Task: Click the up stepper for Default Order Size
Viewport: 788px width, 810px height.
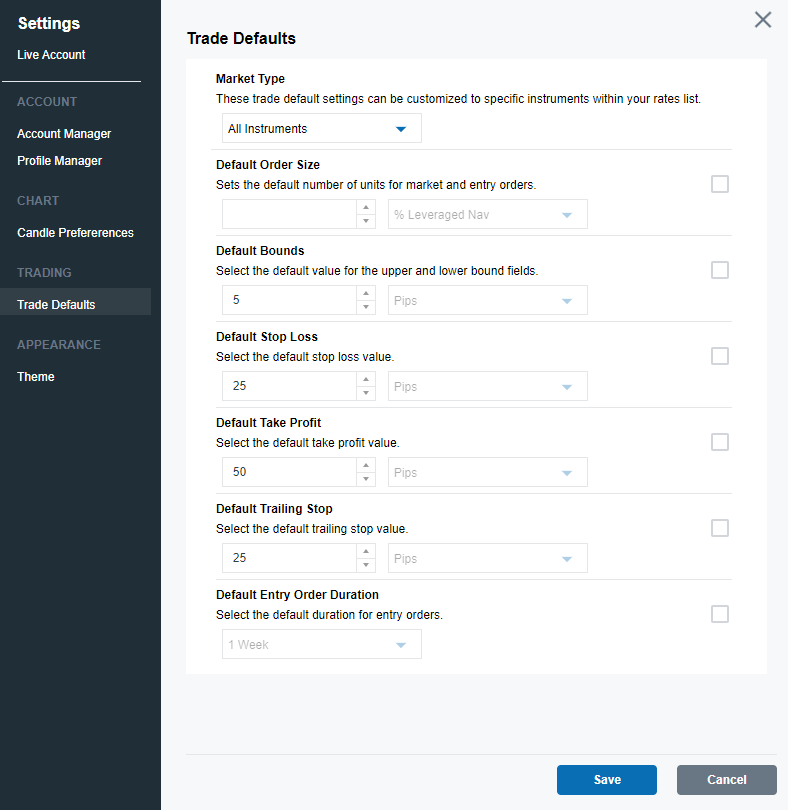Action: (x=366, y=208)
